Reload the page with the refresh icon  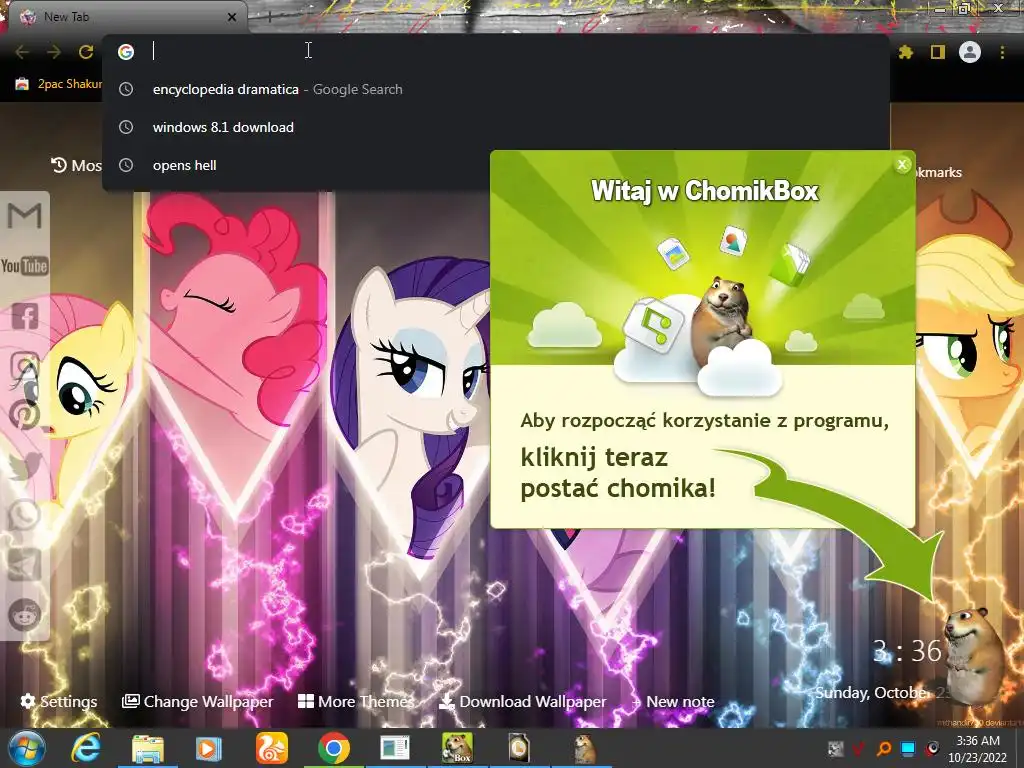tap(86, 52)
